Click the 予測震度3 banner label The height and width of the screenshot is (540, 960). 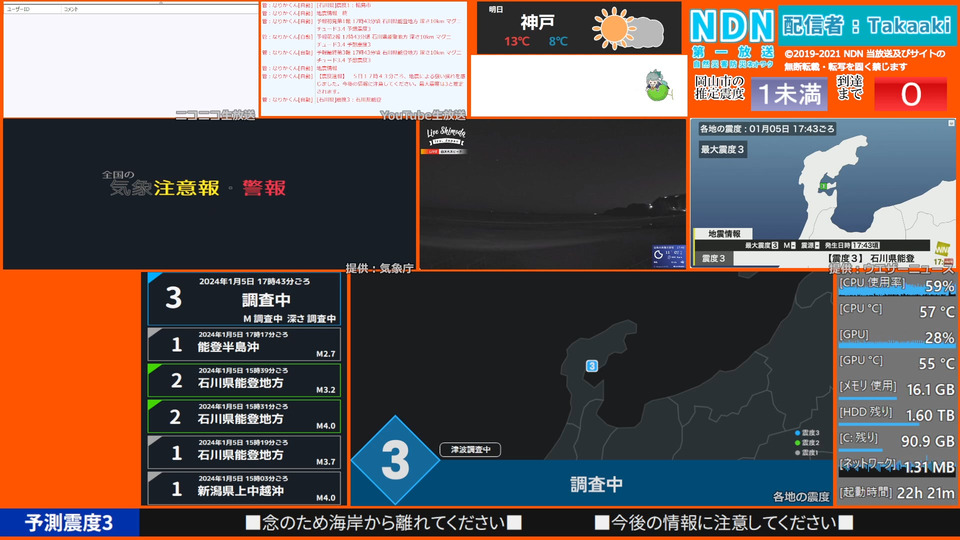click(x=69, y=523)
